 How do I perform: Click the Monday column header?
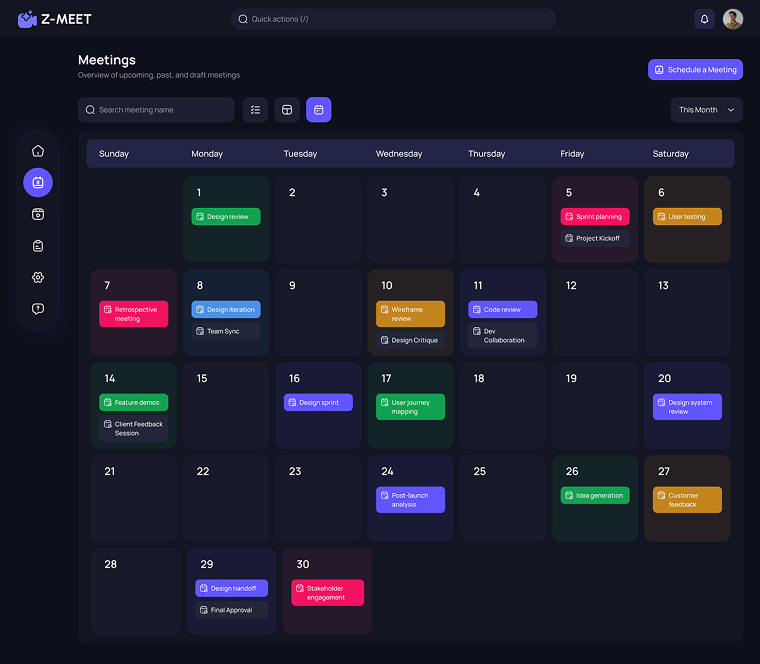coord(207,154)
